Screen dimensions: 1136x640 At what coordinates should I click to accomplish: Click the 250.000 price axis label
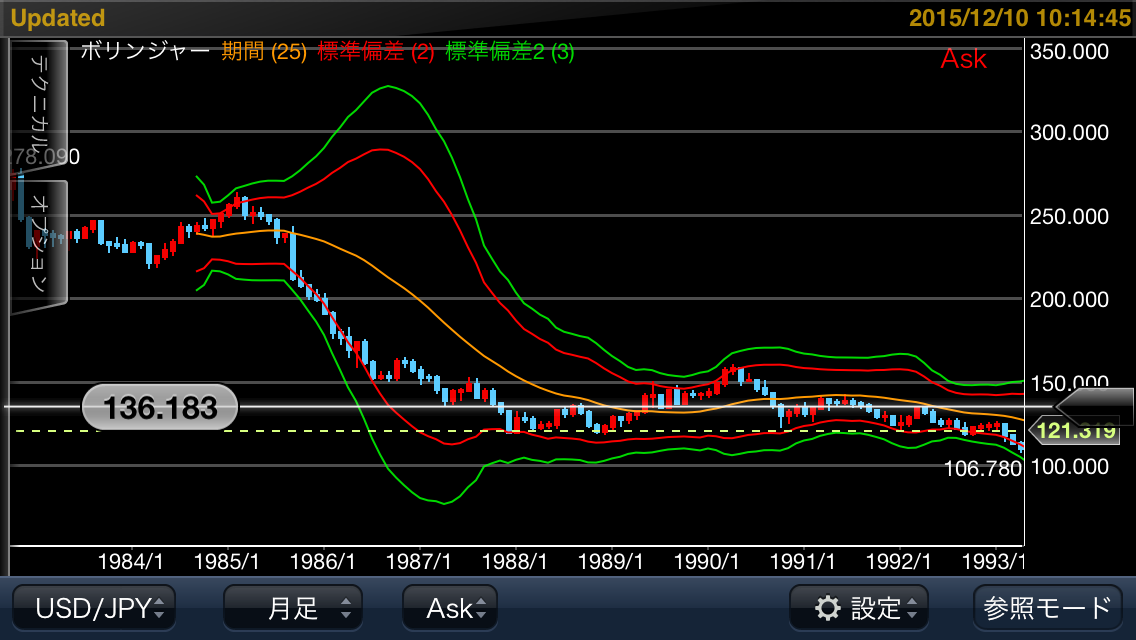pyautogui.click(x=1069, y=216)
